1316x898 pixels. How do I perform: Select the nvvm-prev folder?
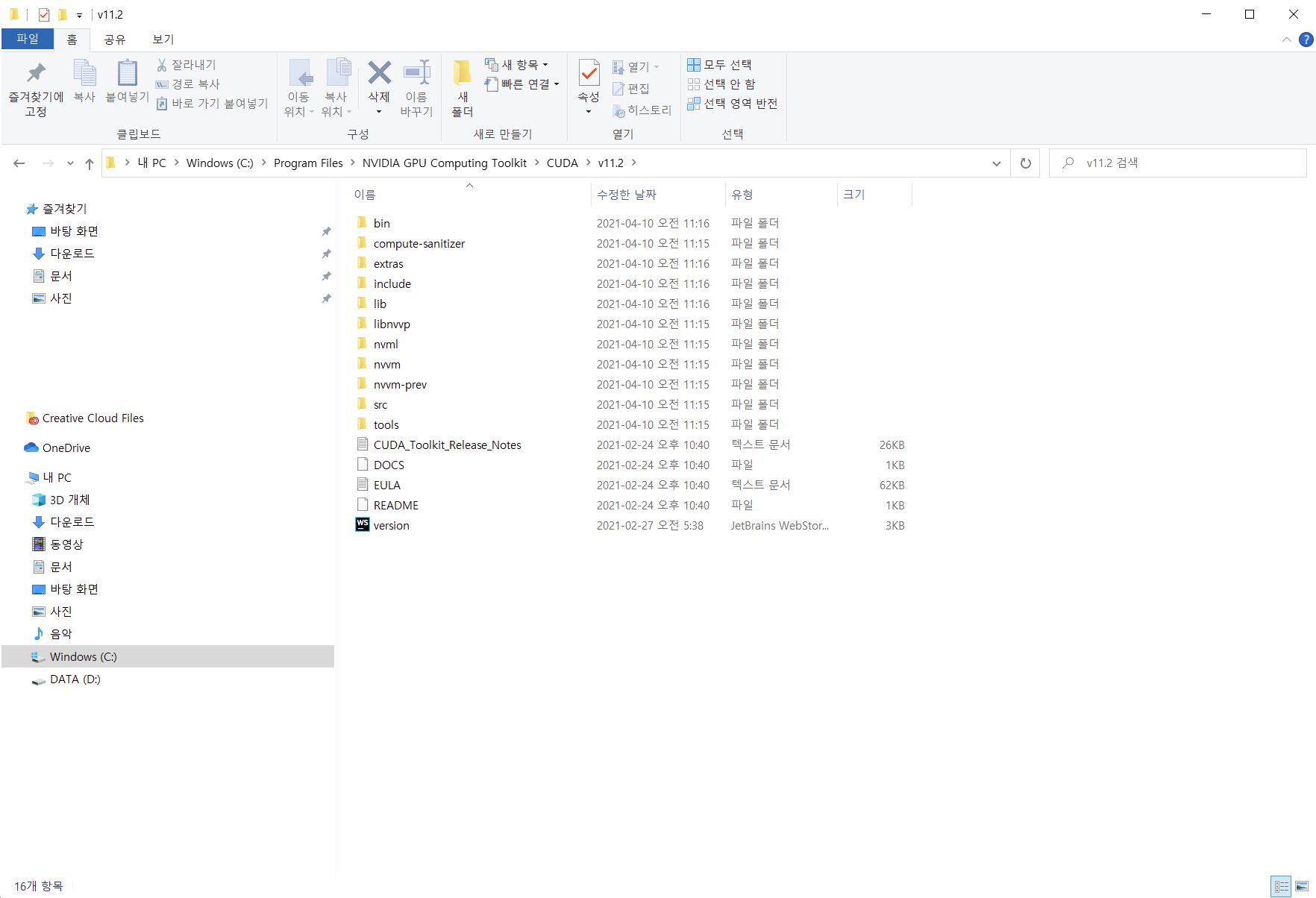400,384
